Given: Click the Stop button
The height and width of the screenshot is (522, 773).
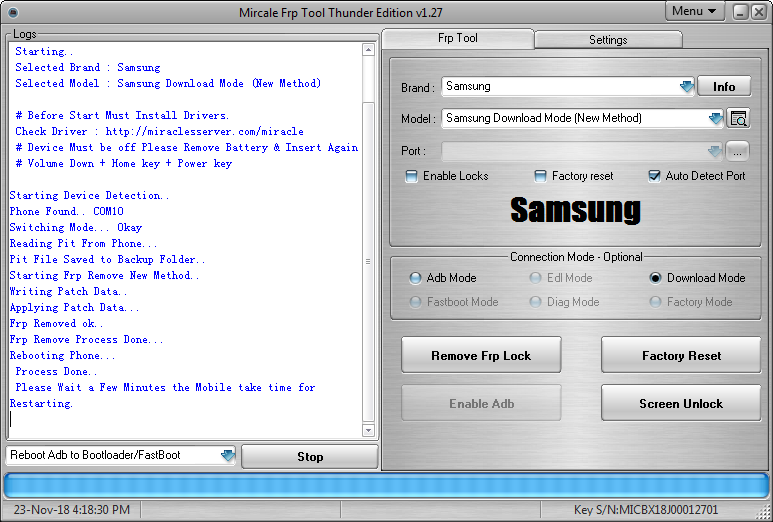Looking at the screenshot, I should (x=310, y=457).
